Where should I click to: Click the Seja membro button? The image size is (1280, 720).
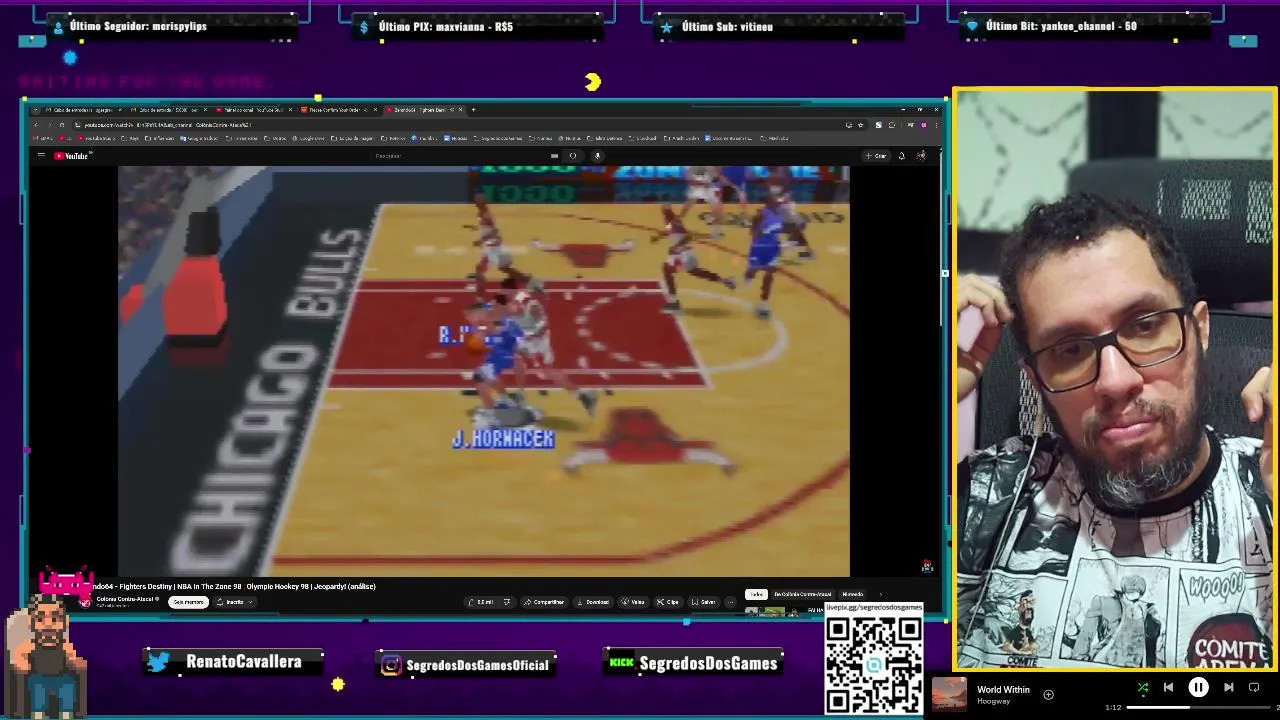188,602
